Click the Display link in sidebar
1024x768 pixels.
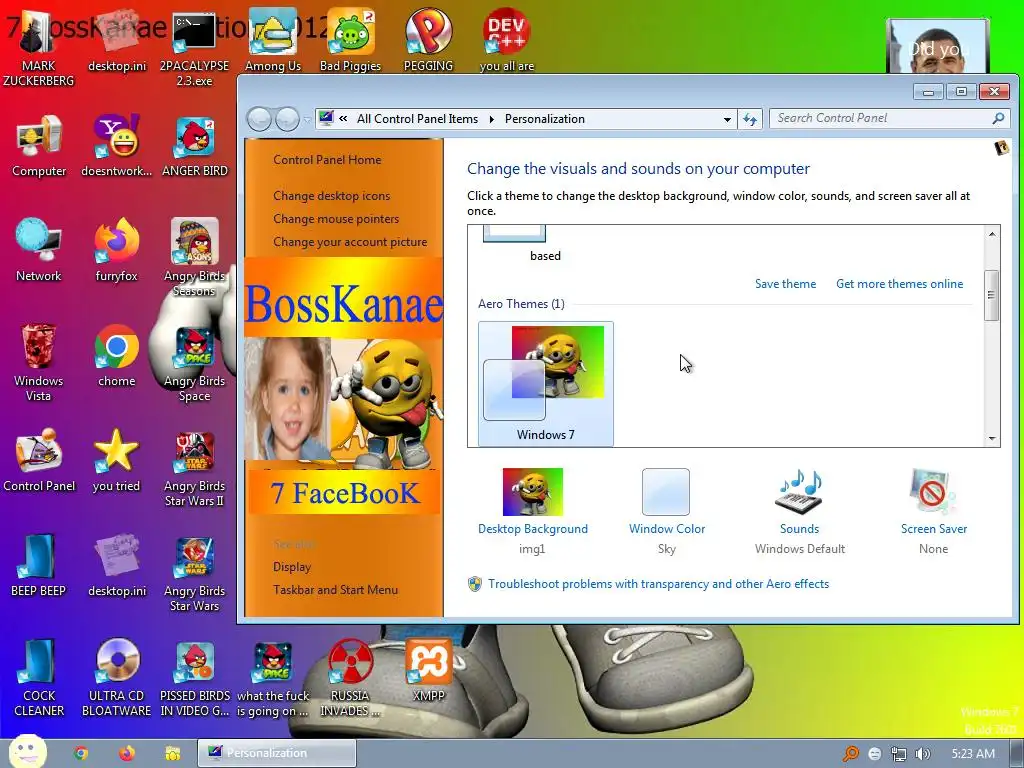tap(291, 567)
